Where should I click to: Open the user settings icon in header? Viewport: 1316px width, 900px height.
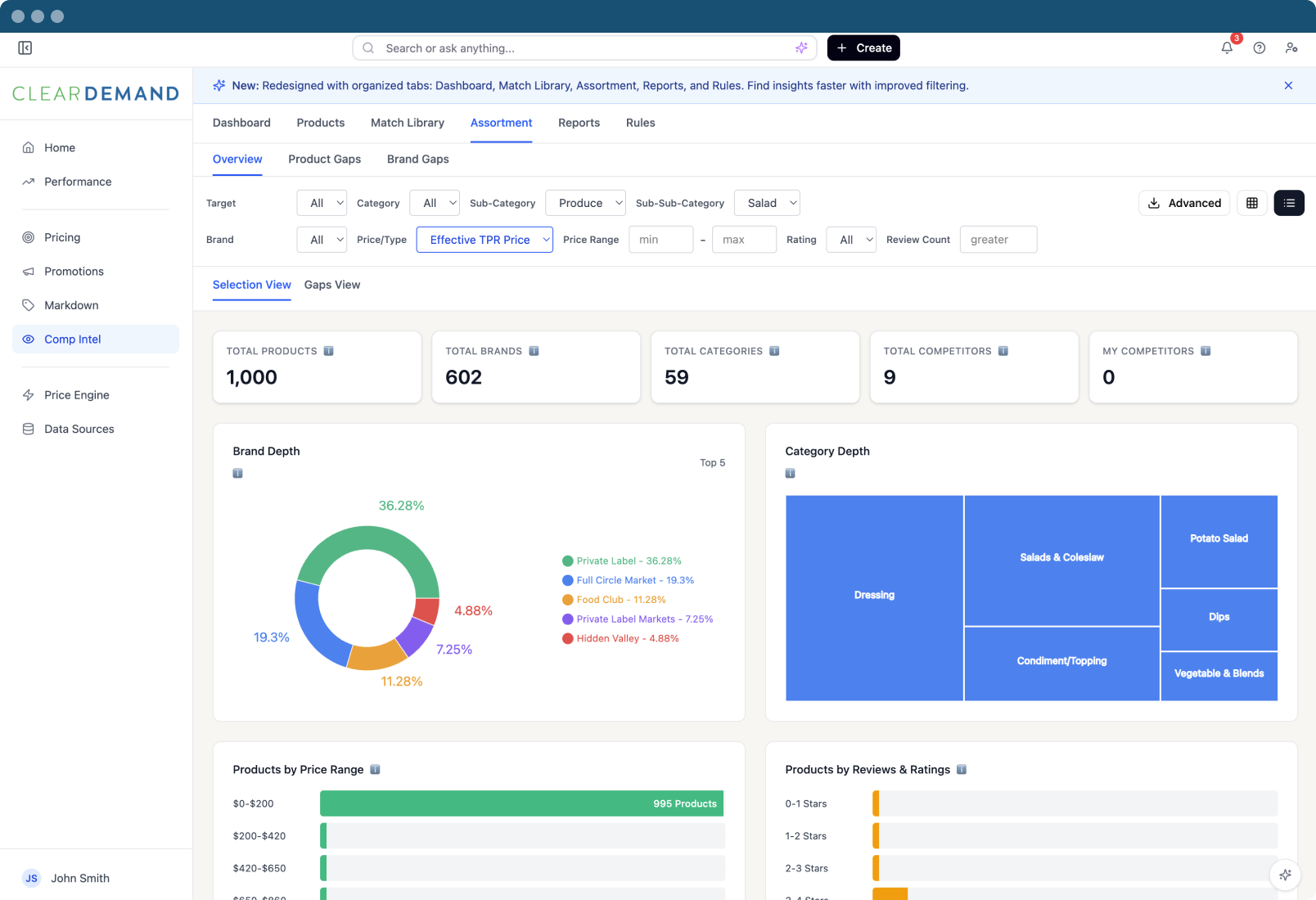(x=1291, y=48)
